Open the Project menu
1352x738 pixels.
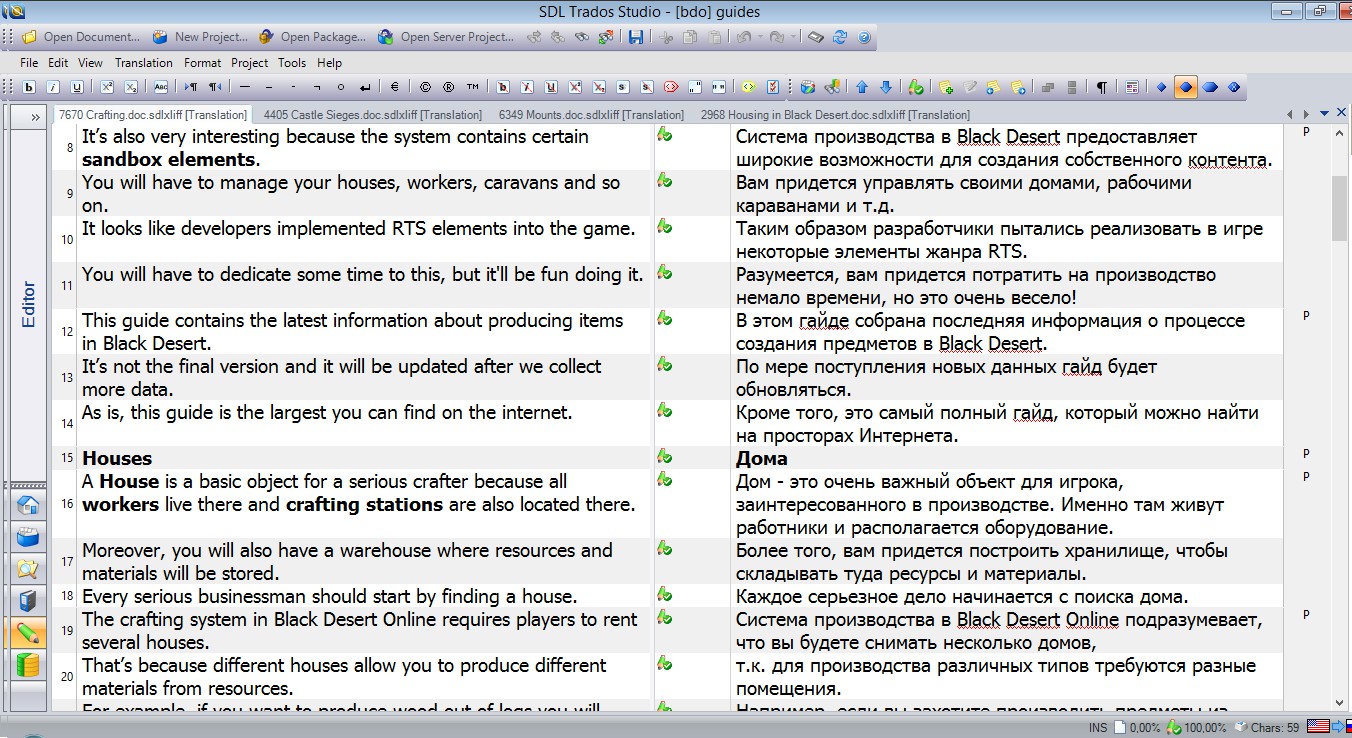249,62
